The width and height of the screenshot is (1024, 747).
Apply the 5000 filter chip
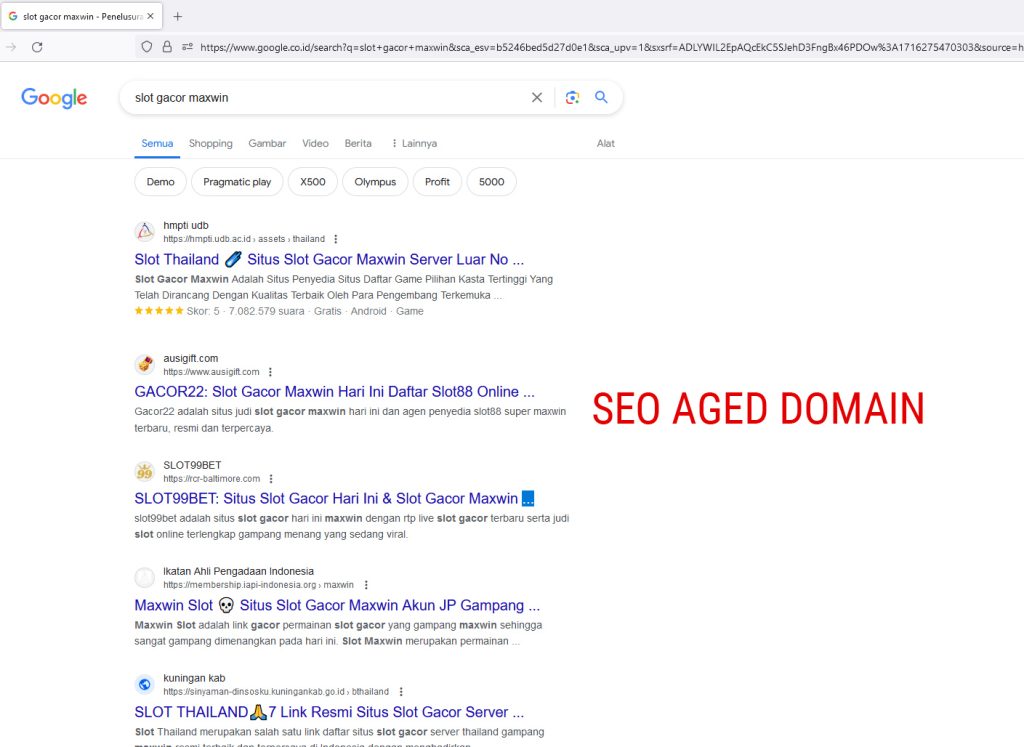click(x=492, y=182)
